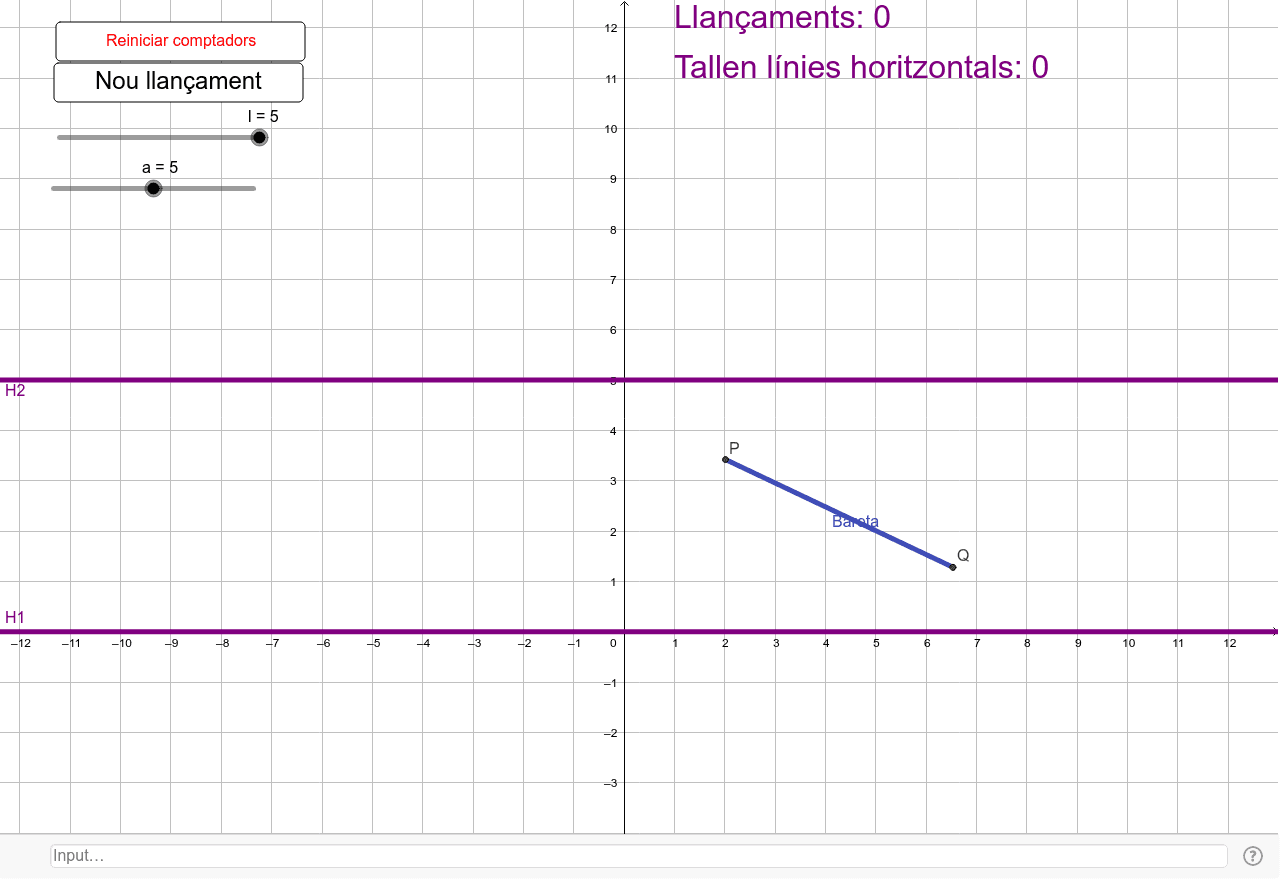Open the help question mark icon
Image resolution: width=1280 pixels, height=879 pixels.
(x=1253, y=856)
